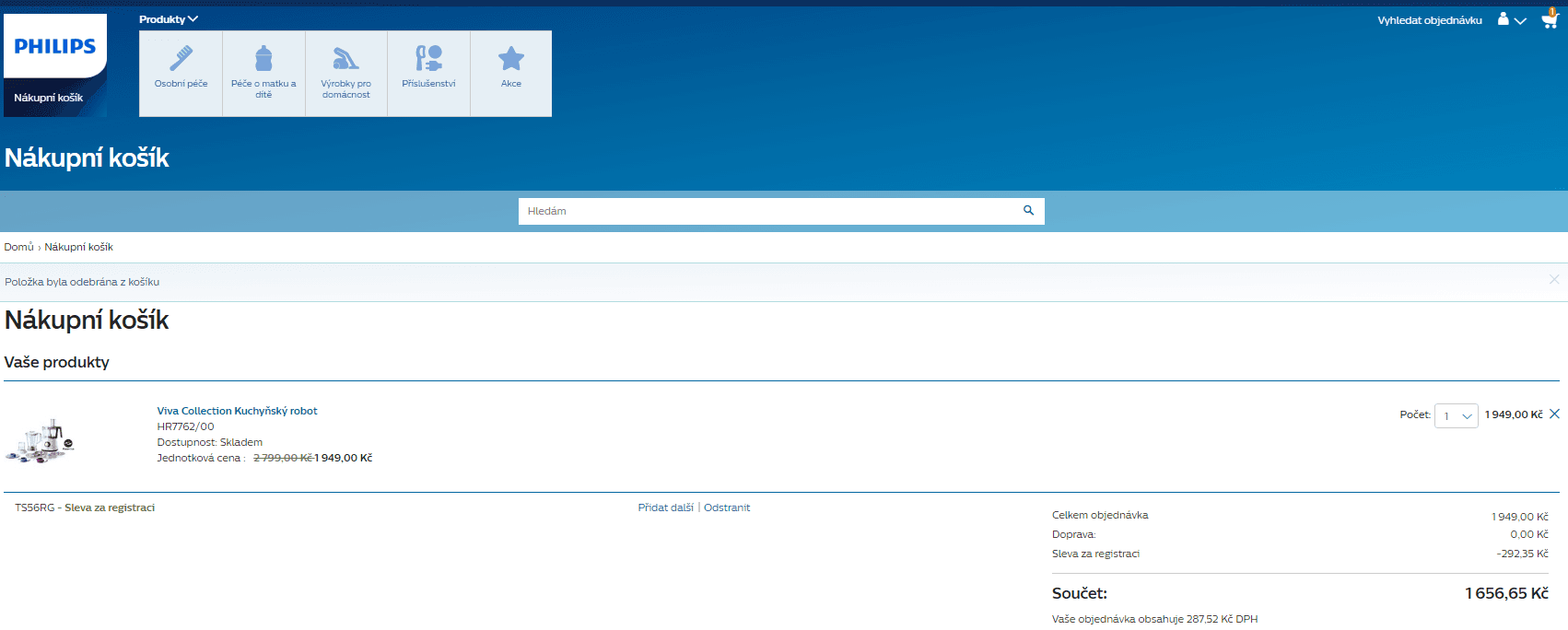Click the product code HR7762/00
Image resolution: width=1568 pixels, height=630 pixels.
tap(185, 426)
